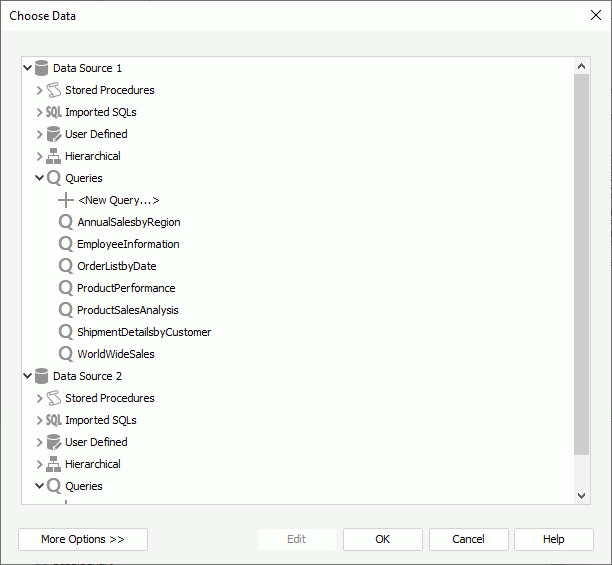Click the EmployeeInformation query icon

66,244
